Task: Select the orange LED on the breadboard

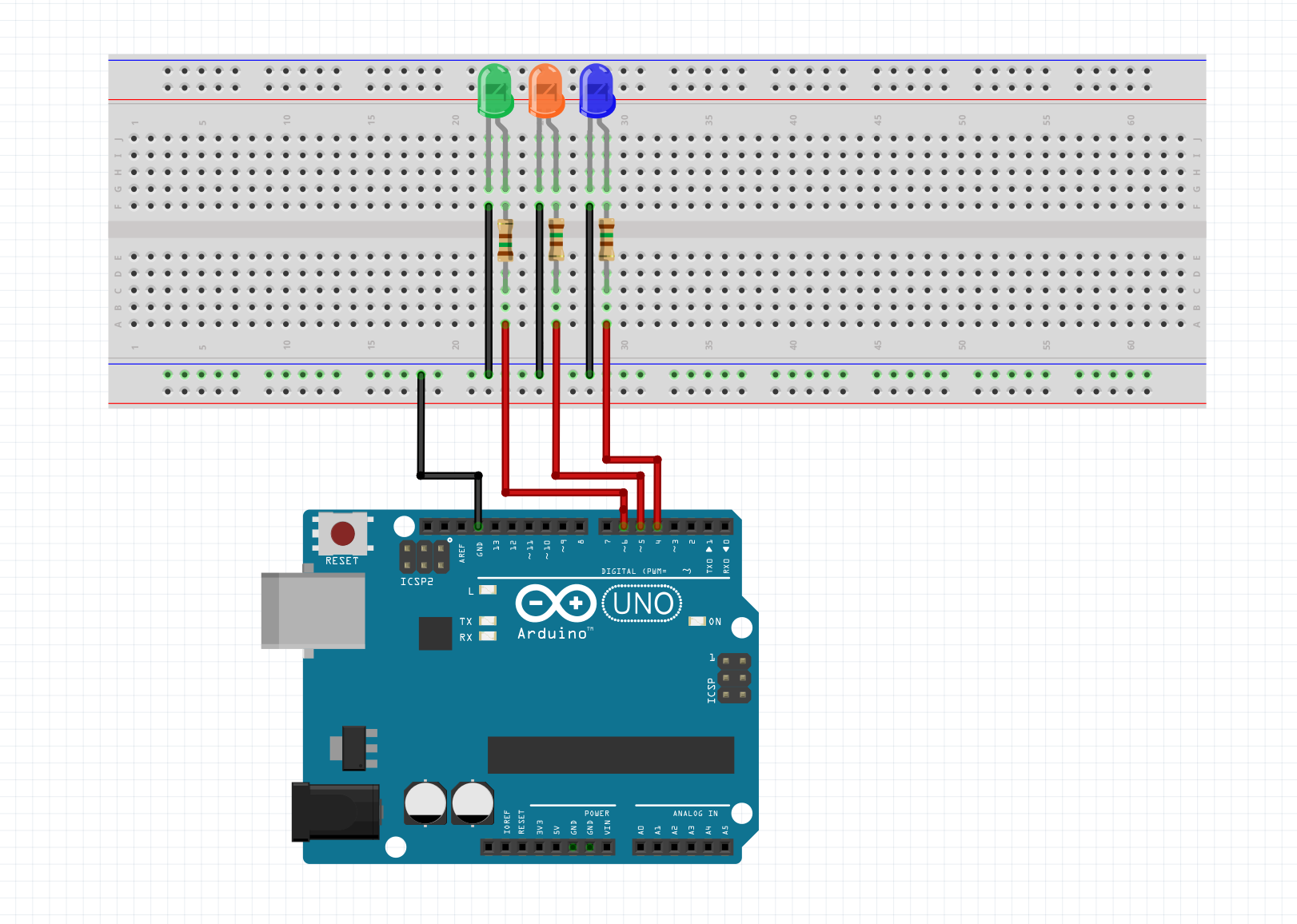Action: [x=546, y=90]
